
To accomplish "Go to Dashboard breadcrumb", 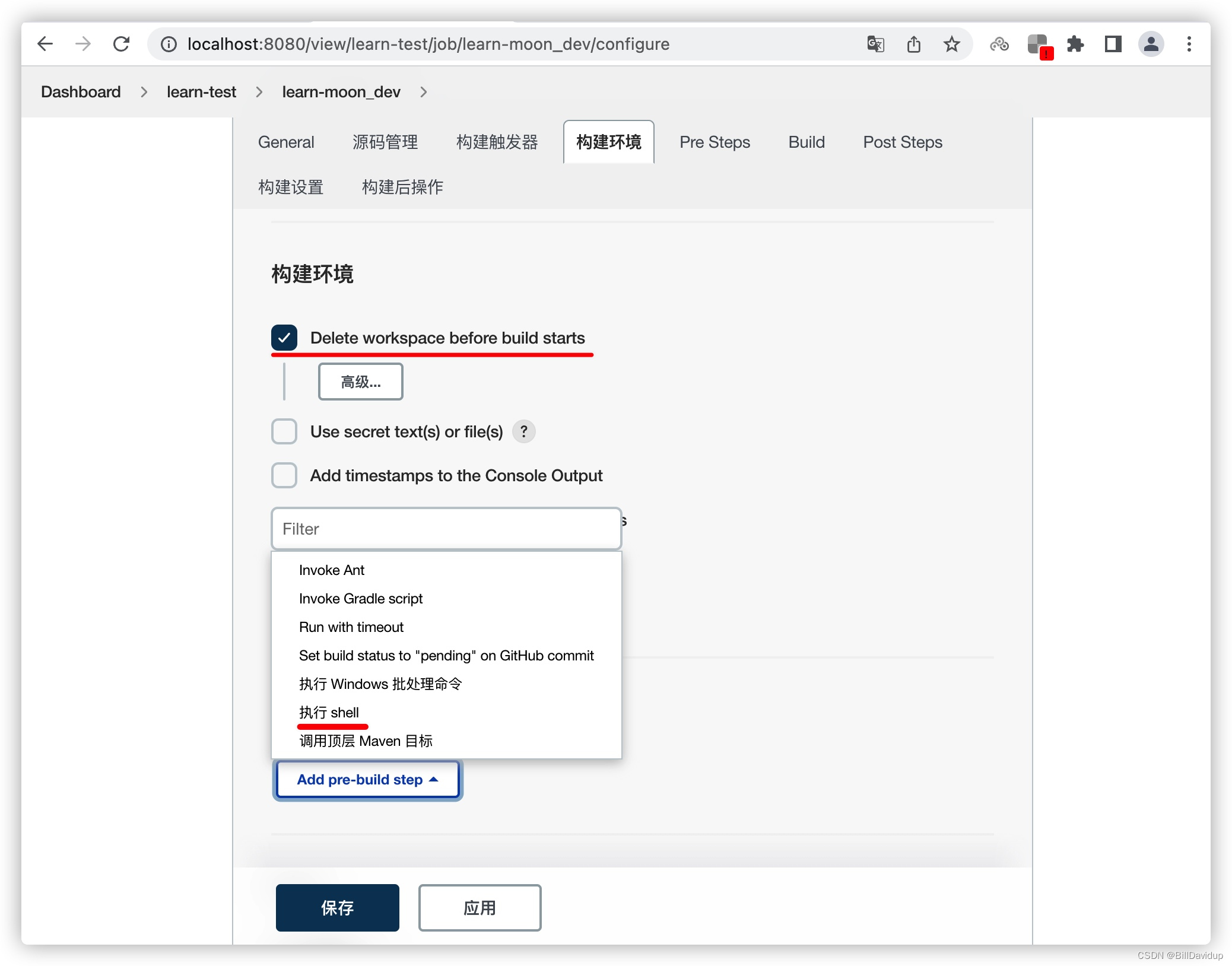I will pyautogui.click(x=81, y=92).
